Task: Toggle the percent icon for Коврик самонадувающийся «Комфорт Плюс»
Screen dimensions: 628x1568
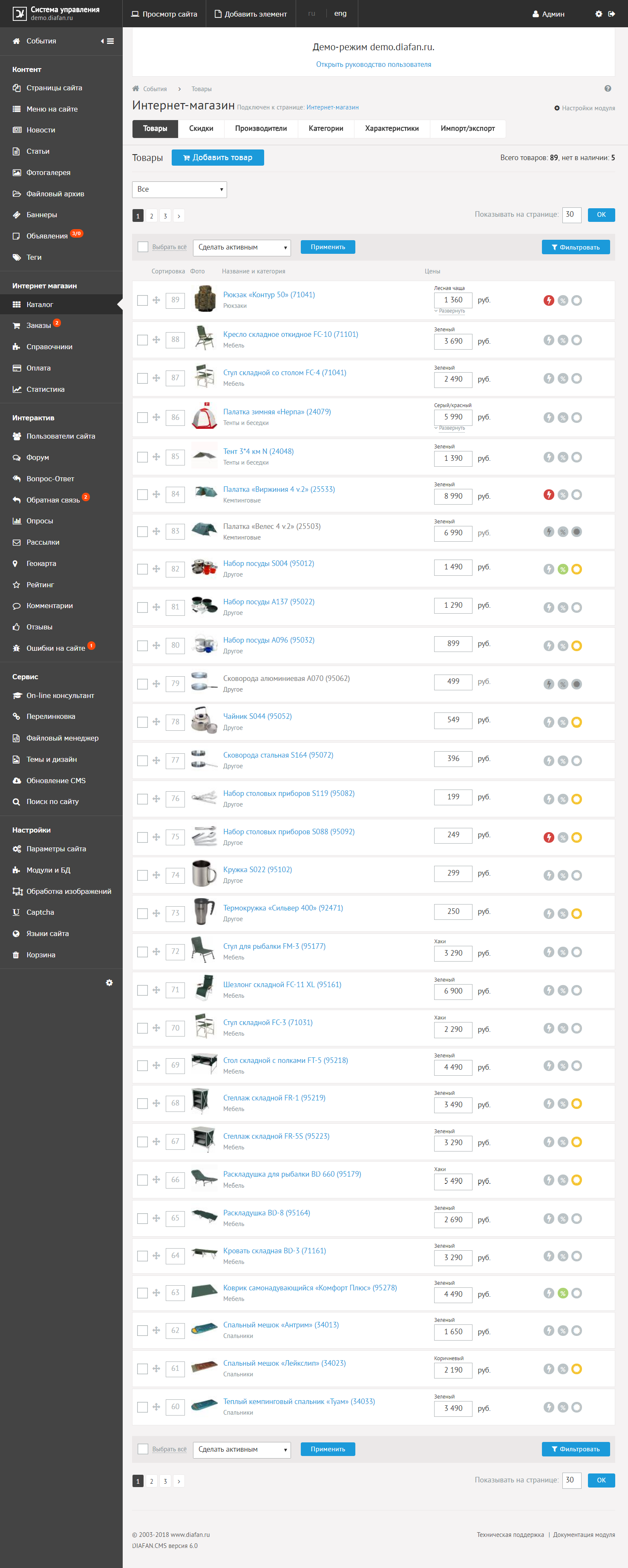Action: pos(562,1293)
